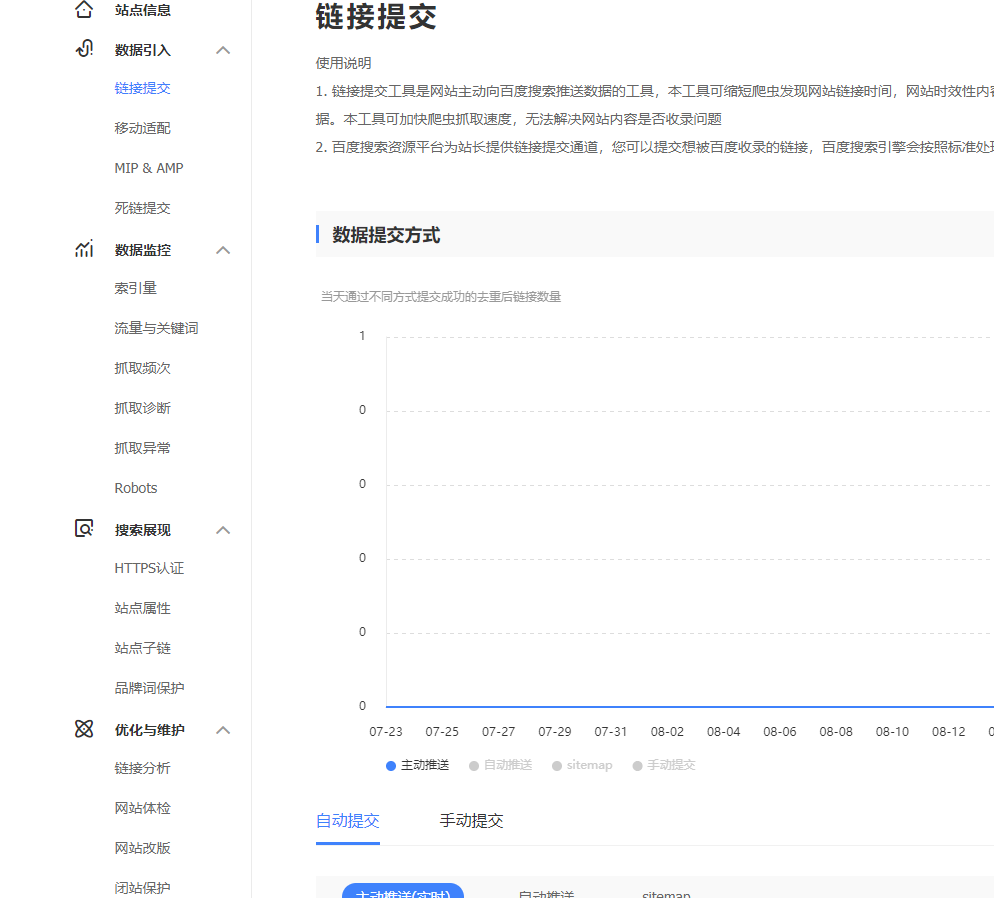The image size is (994, 898).
Task: Collapse the 优化与维护 menu chevron
Action: 223,730
